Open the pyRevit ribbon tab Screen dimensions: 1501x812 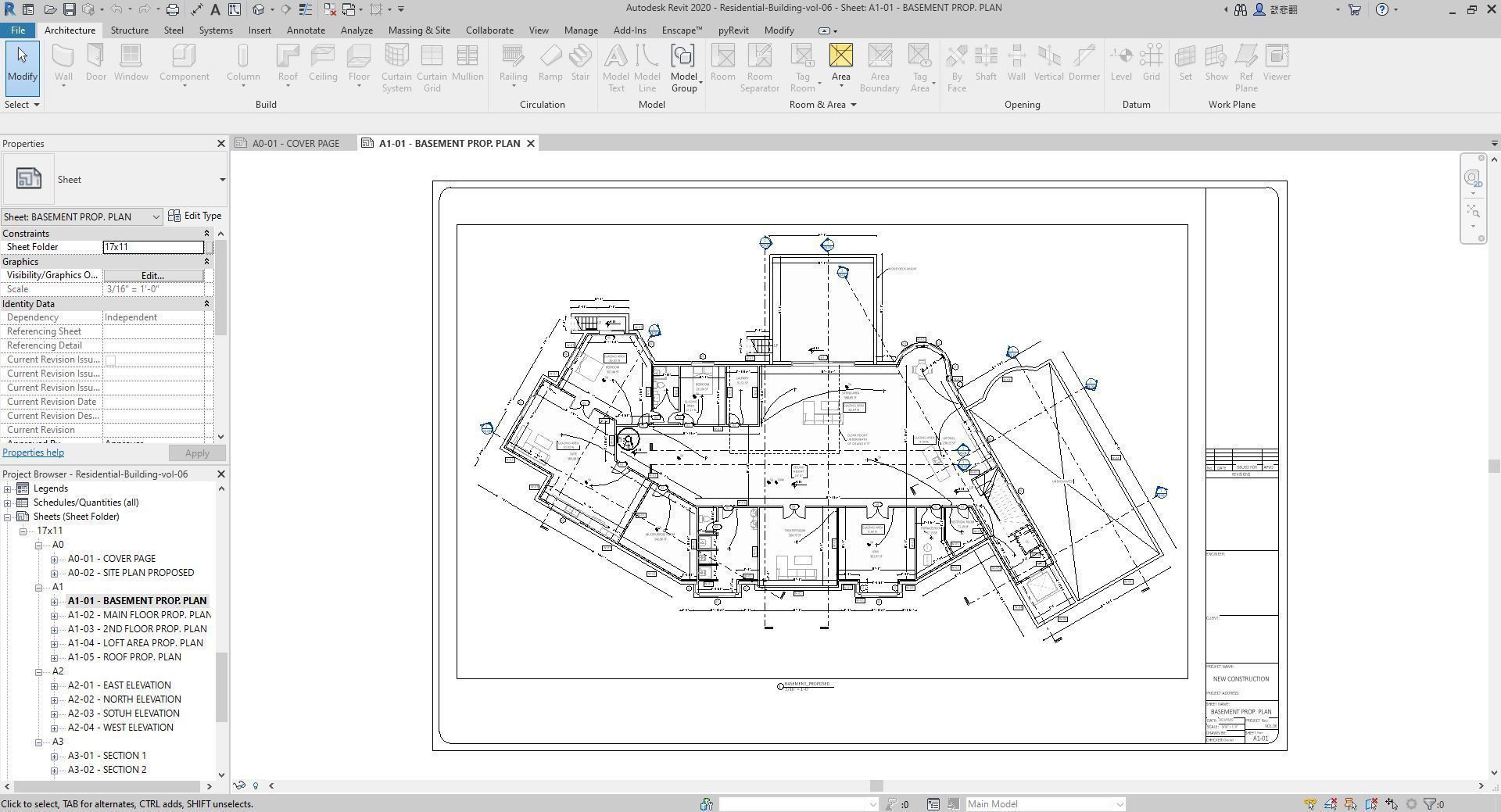coord(733,30)
